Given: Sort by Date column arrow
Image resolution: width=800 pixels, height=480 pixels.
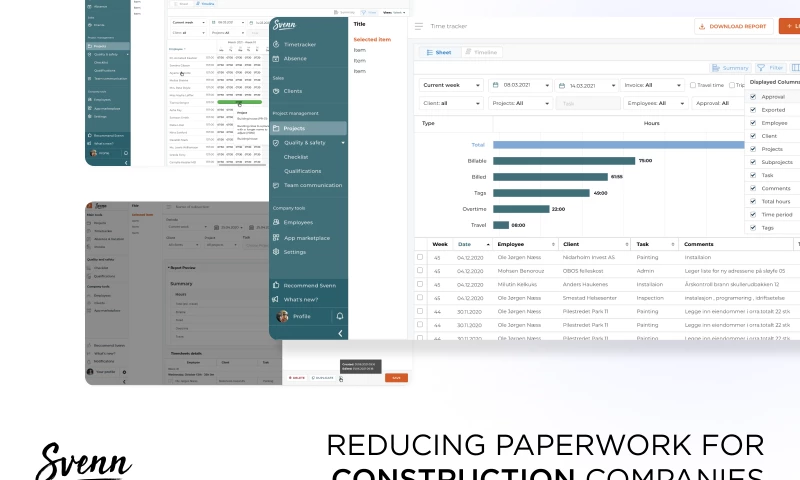Looking at the screenshot, I should [x=488, y=245].
